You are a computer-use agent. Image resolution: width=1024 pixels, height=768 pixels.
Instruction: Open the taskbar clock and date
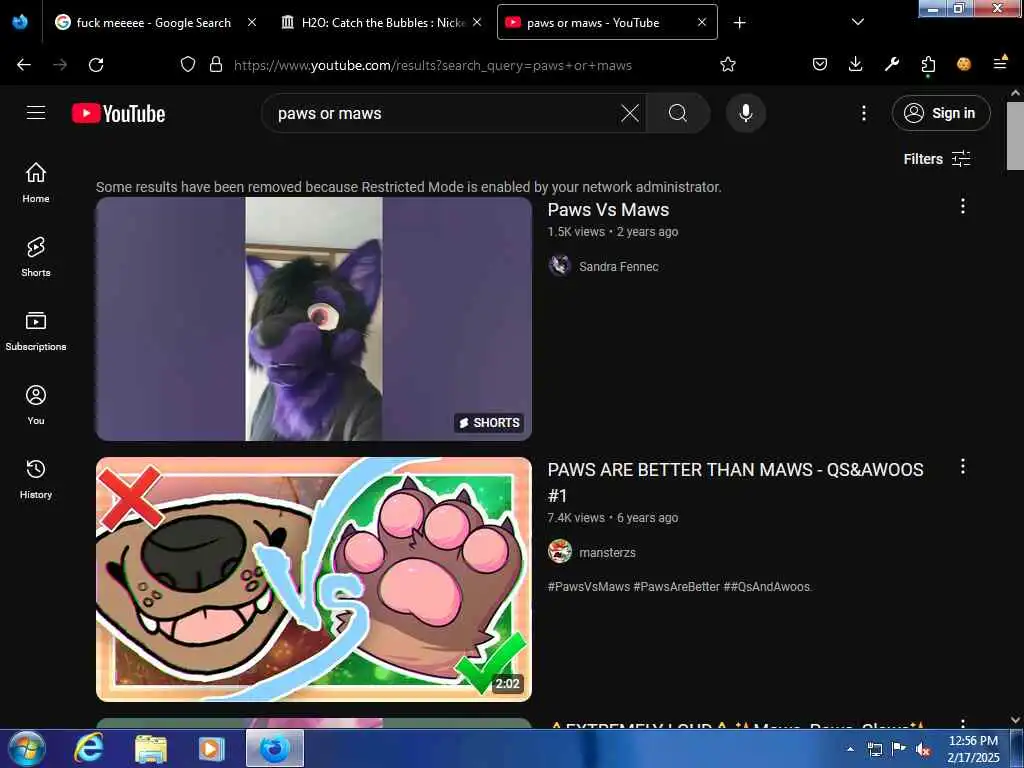pos(973,748)
